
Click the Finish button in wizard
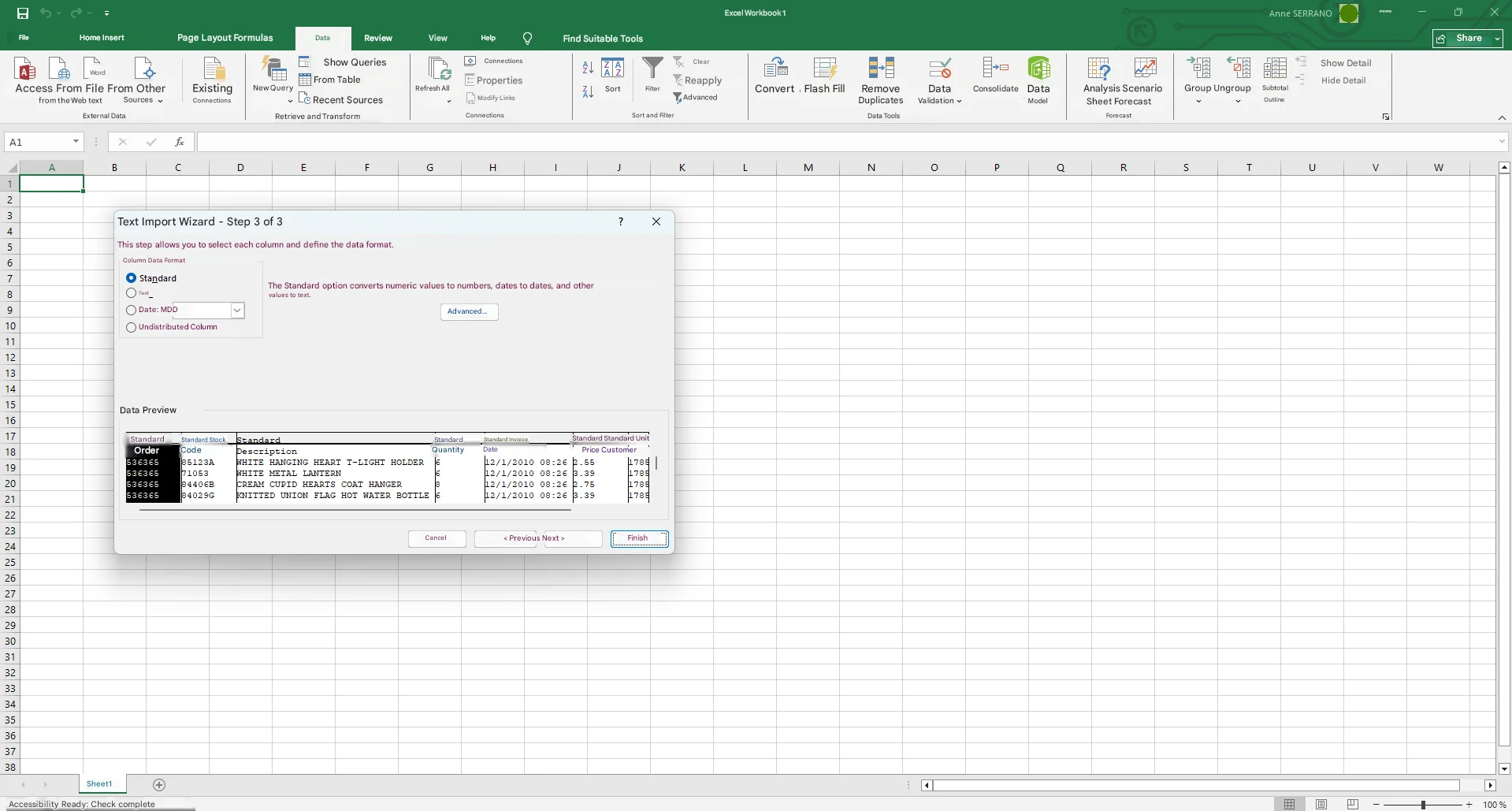639,538
